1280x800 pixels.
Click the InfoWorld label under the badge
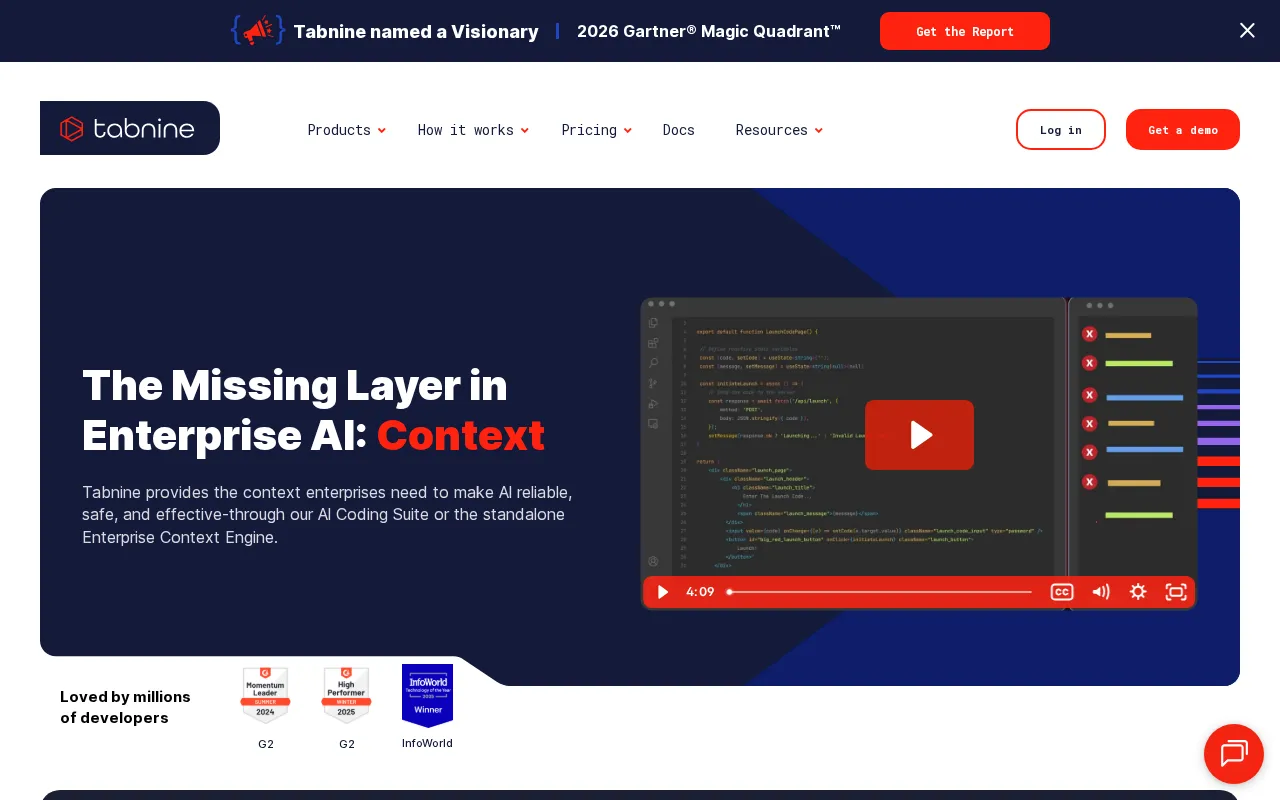click(x=427, y=743)
